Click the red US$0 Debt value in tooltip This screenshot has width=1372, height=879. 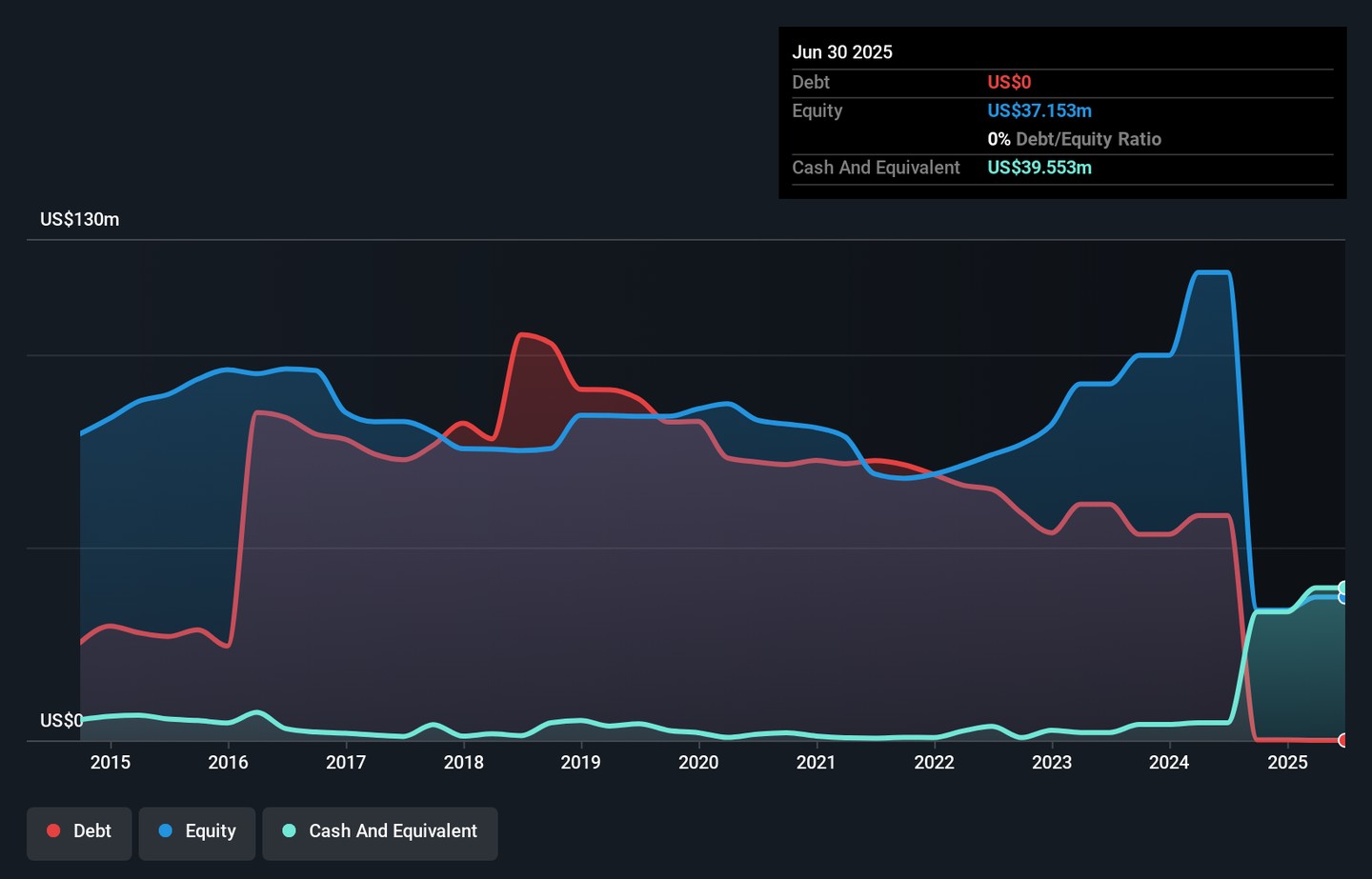click(x=1009, y=83)
